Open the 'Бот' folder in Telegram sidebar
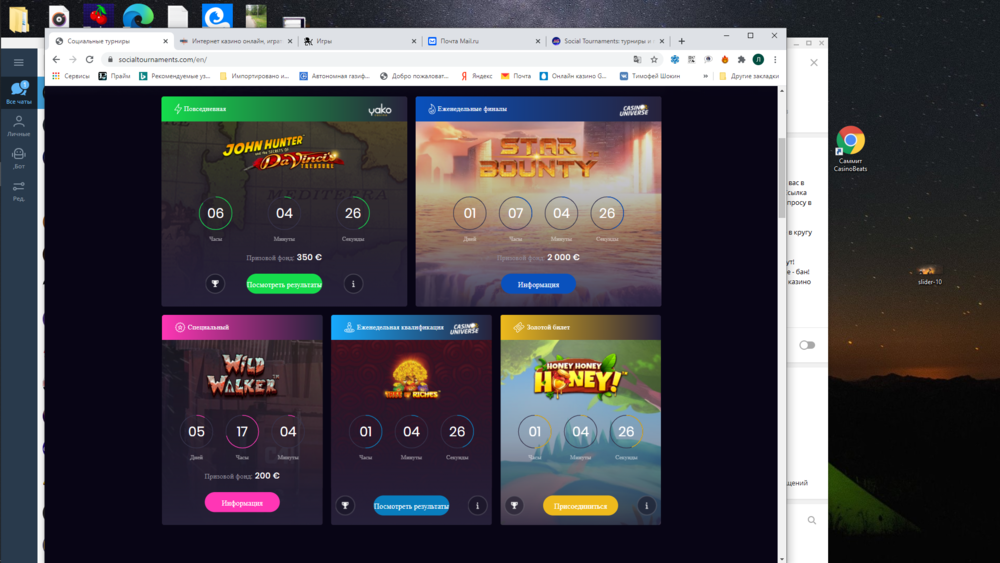The height and width of the screenshot is (563, 1000). pyautogui.click(x=18, y=158)
